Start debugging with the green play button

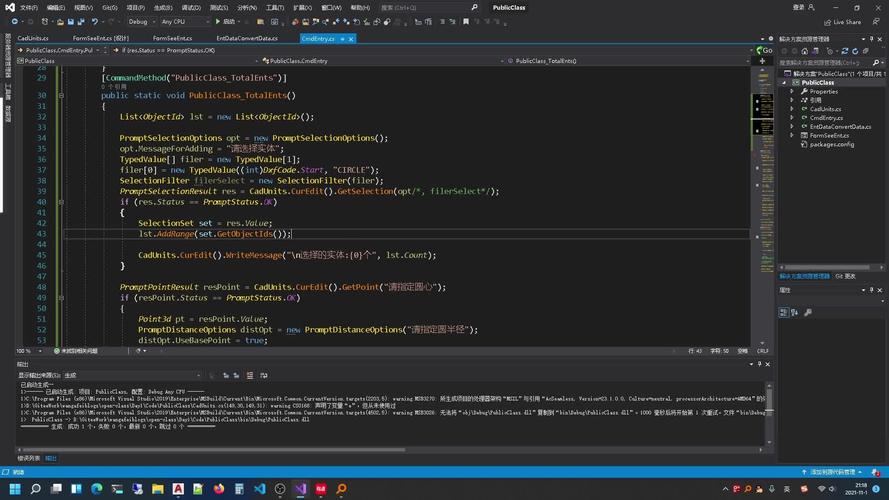click(x=218, y=22)
